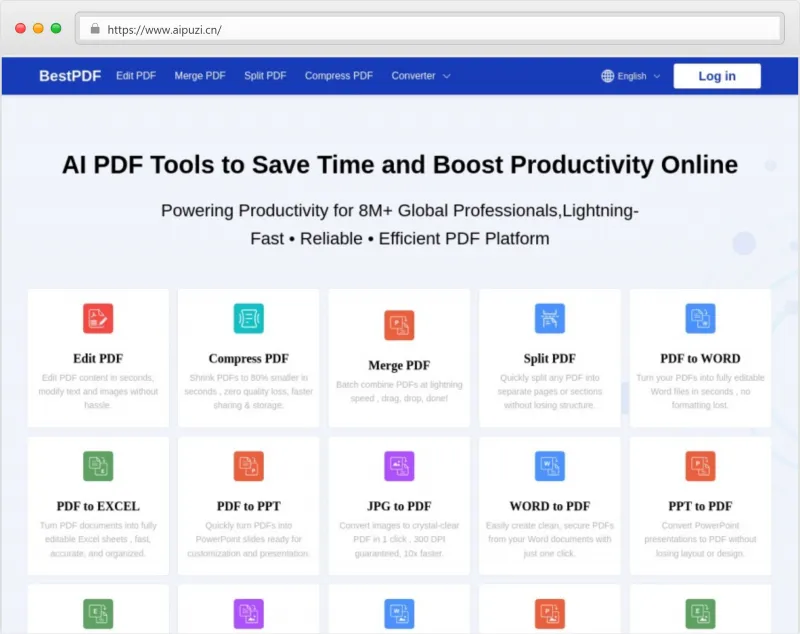Click the WORD to PDF icon

tap(550, 466)
